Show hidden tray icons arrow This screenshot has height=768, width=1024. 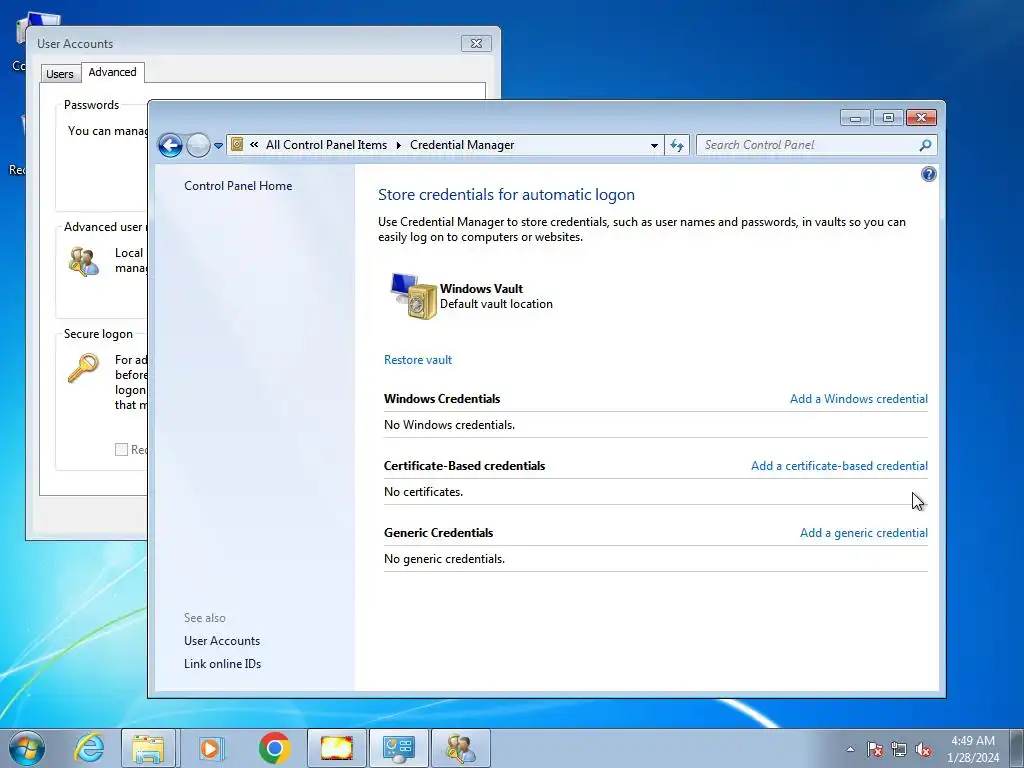click(x=850, y=749)
